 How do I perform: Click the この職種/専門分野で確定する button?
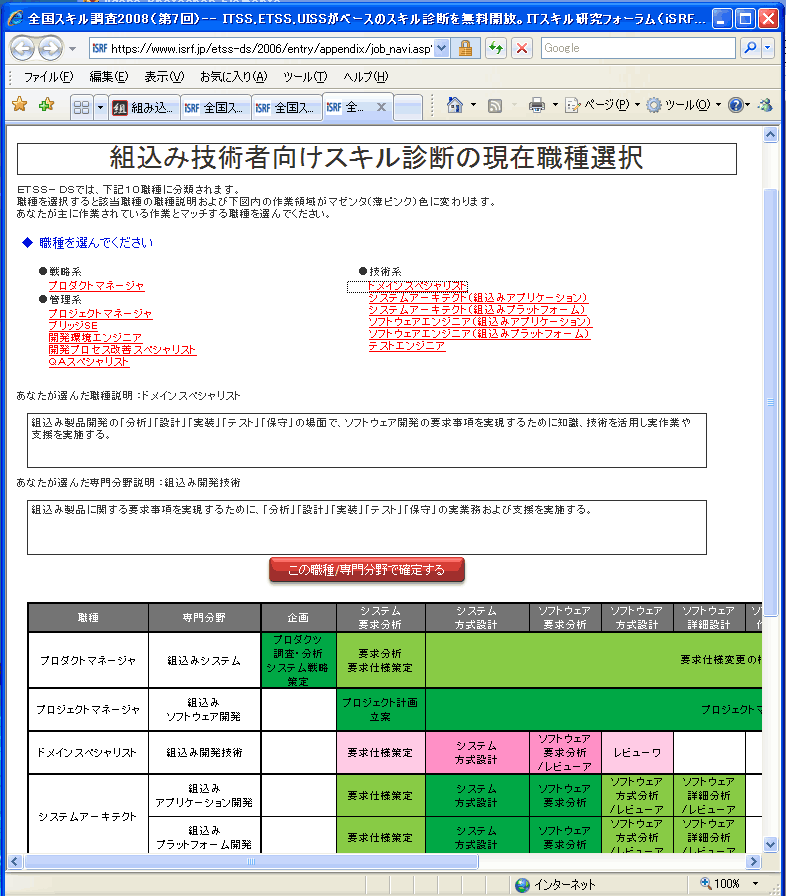coord(367,570)
